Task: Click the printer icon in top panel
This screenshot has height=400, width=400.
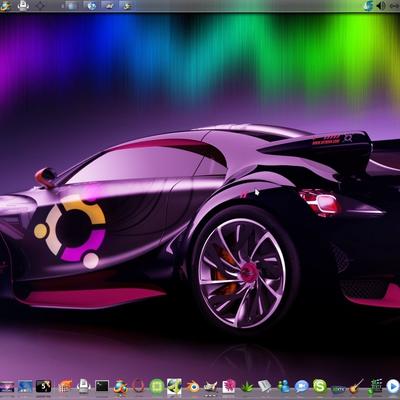Action: 23,6
